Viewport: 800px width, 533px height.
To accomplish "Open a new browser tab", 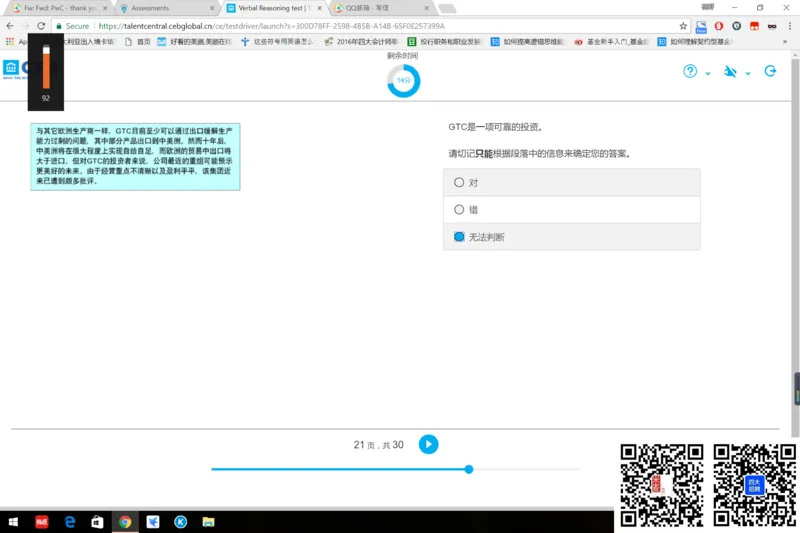I will point(447,8).
